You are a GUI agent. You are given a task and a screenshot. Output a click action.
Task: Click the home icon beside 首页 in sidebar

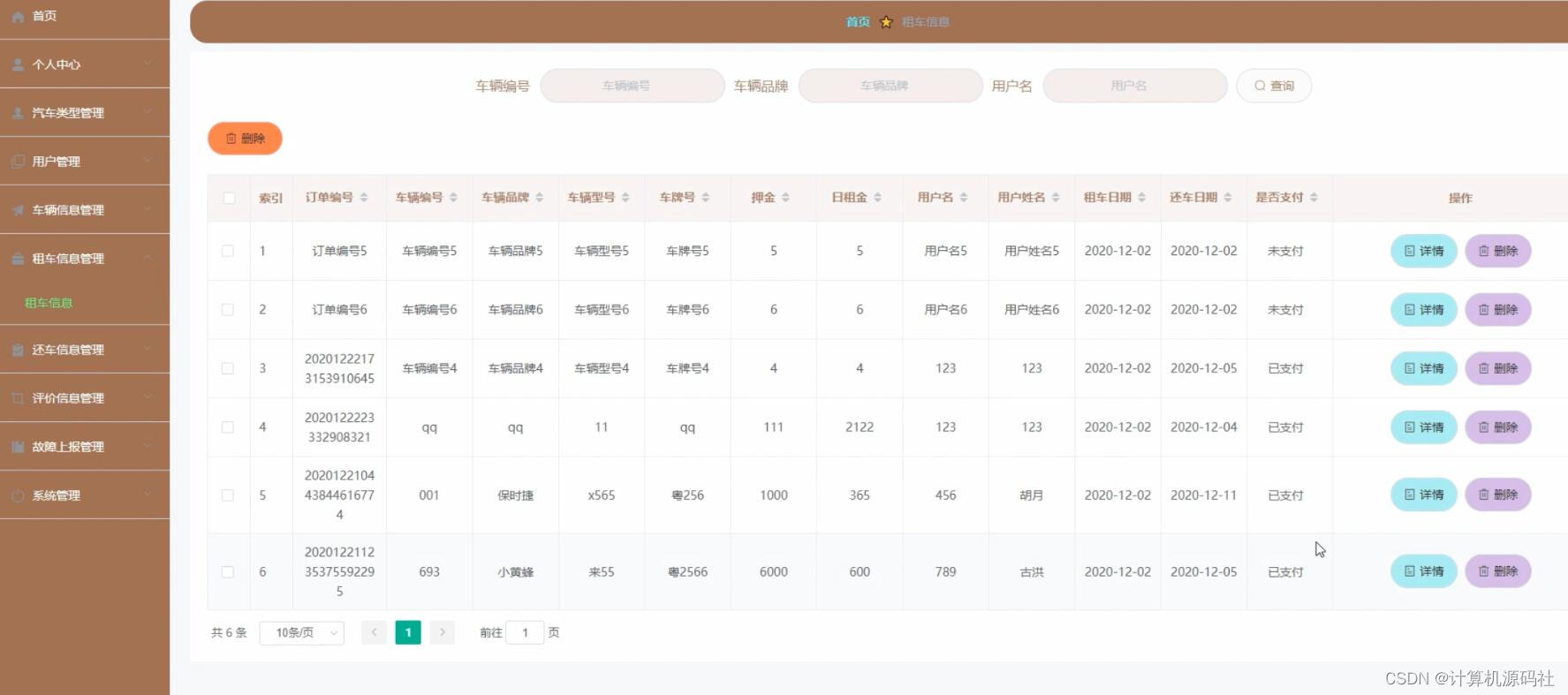pos(18,16)
